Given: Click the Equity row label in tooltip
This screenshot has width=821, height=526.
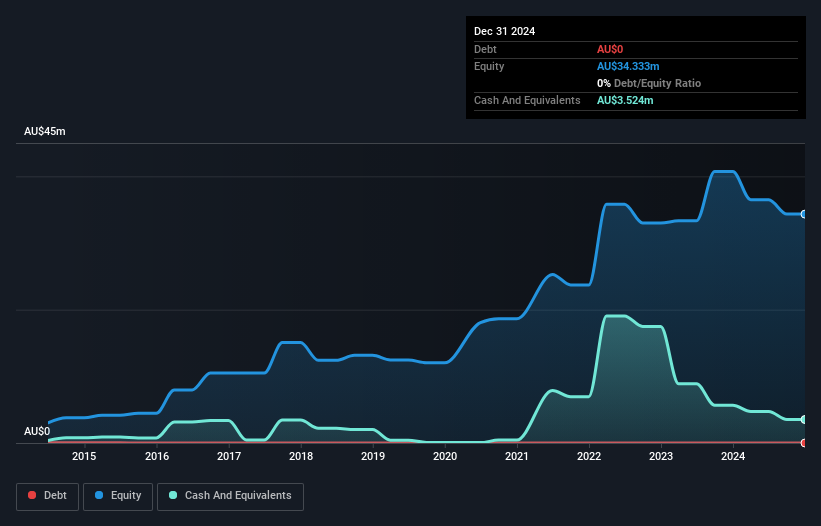Looking at the screenshot, I should (x=489, y=66).
